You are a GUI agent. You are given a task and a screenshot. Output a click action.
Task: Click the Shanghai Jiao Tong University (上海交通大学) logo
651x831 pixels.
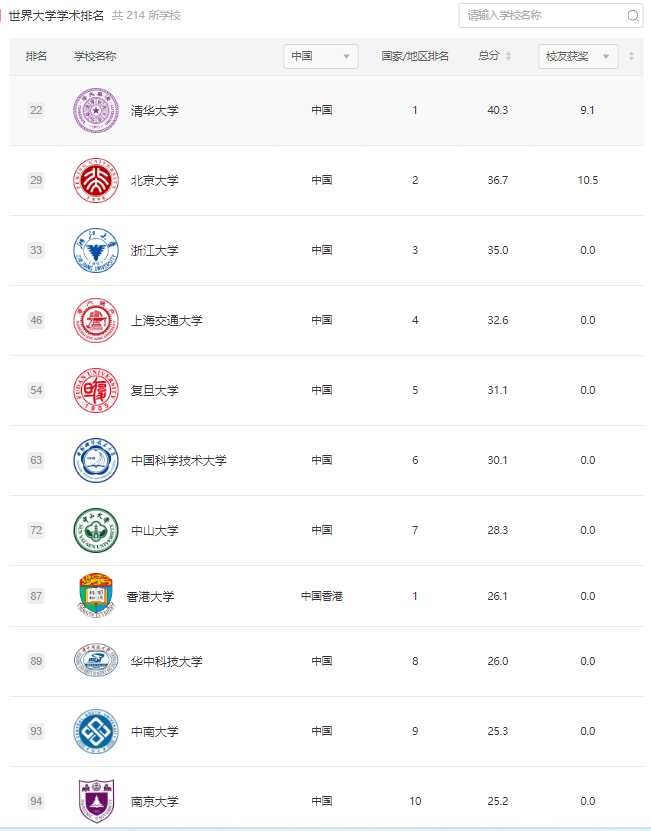coord(95,320)
